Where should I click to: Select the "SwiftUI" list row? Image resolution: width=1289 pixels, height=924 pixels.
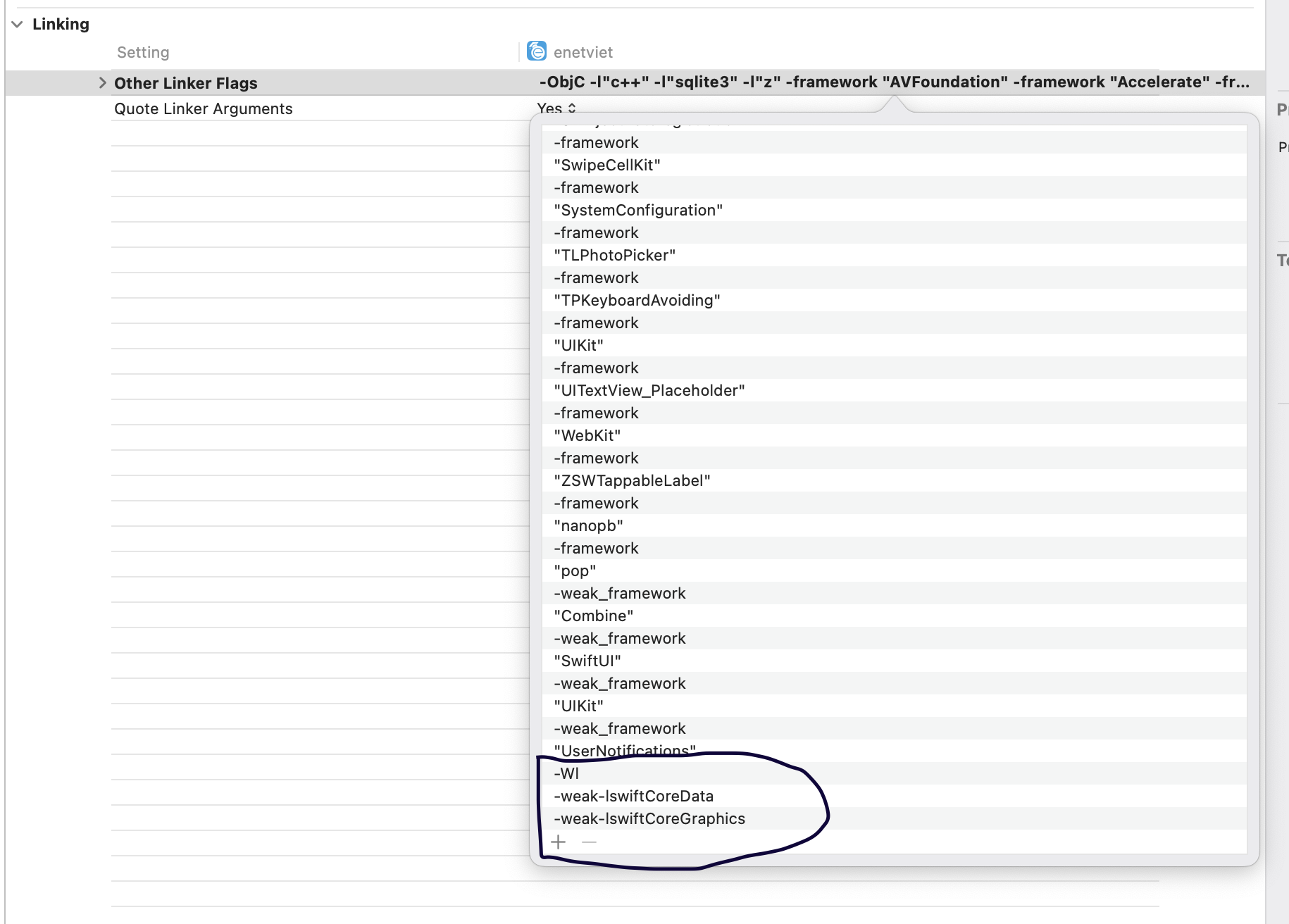pyautogui.click(x=587, y=661)
